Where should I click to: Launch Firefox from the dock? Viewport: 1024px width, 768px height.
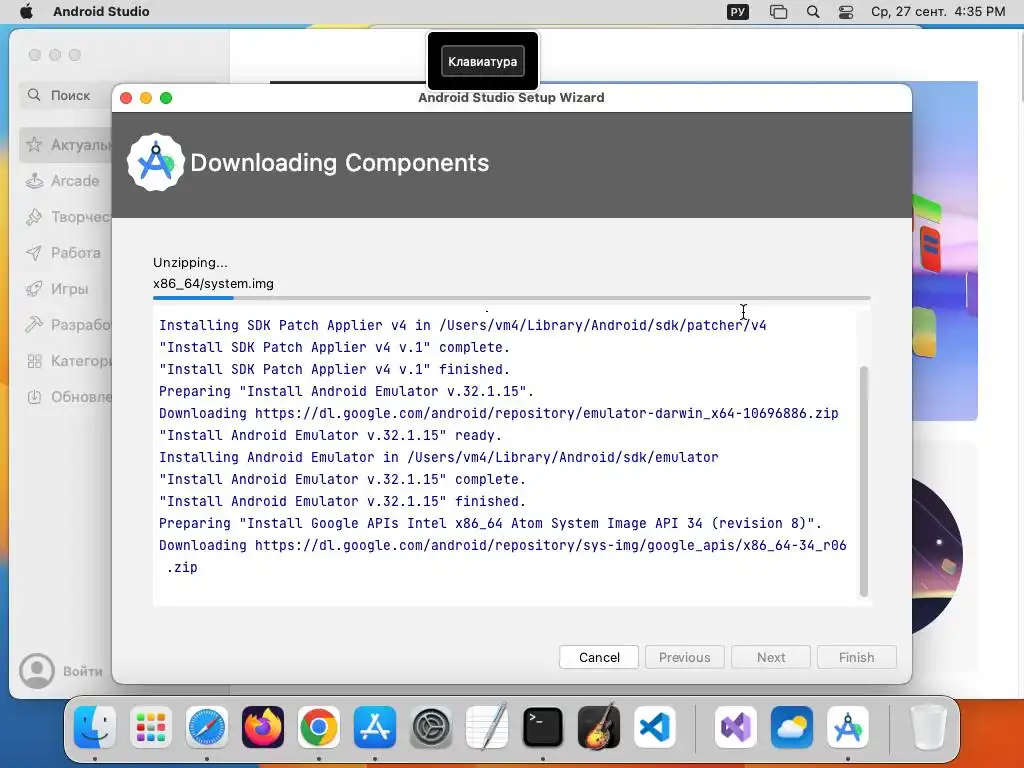(x=263, y=727)
